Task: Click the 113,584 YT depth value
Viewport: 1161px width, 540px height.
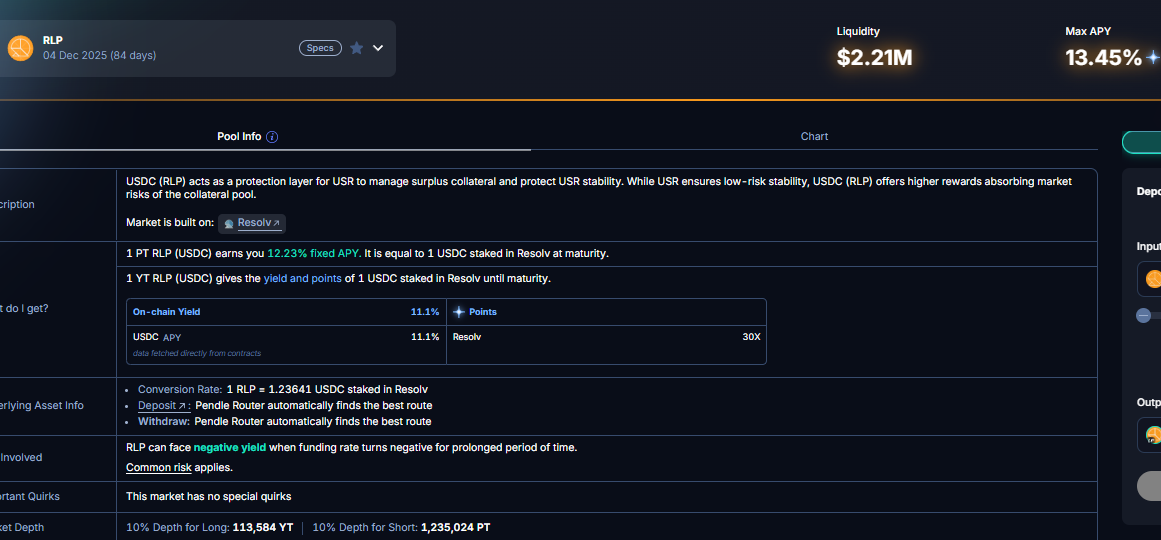Action: point(263,527)
